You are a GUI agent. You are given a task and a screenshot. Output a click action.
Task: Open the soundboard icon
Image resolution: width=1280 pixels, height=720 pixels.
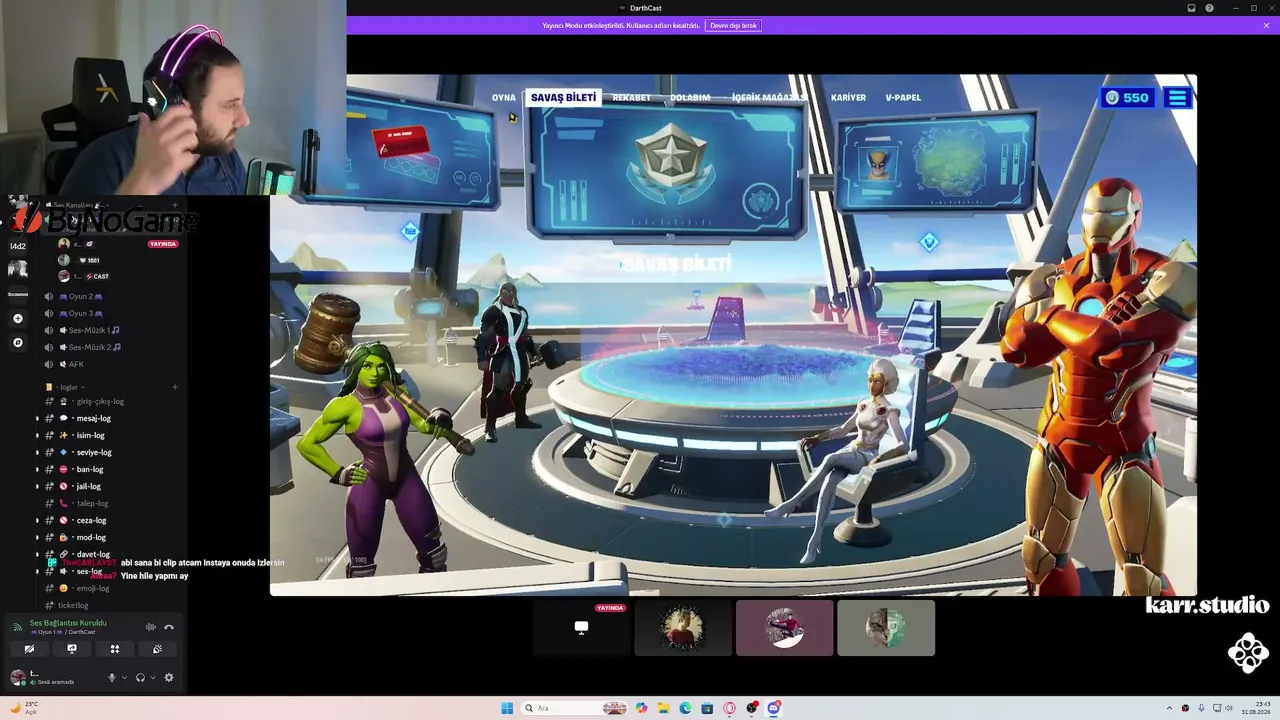pos(158,649)
